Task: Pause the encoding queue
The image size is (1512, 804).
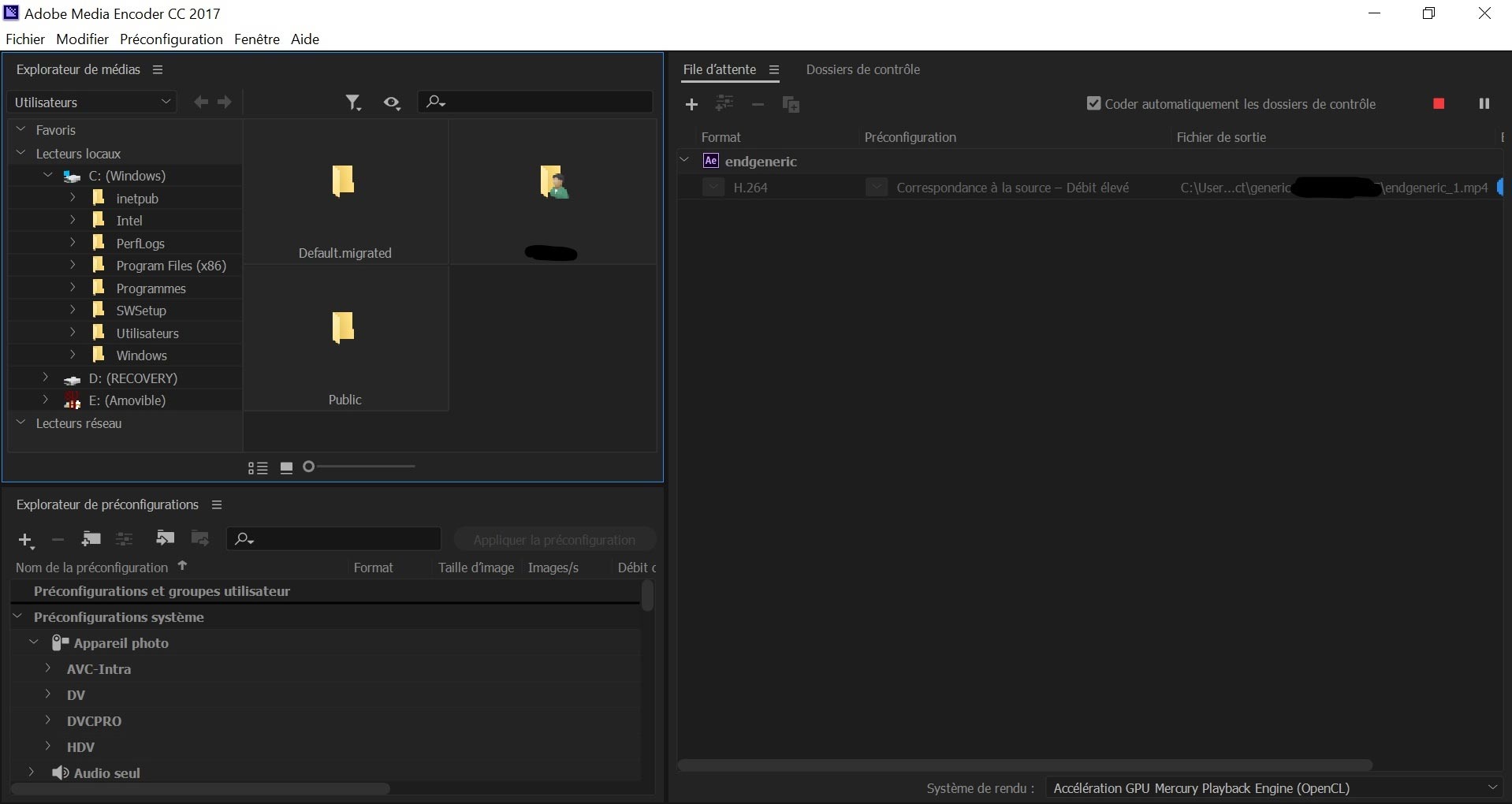Action: (x=1484, y=103)
